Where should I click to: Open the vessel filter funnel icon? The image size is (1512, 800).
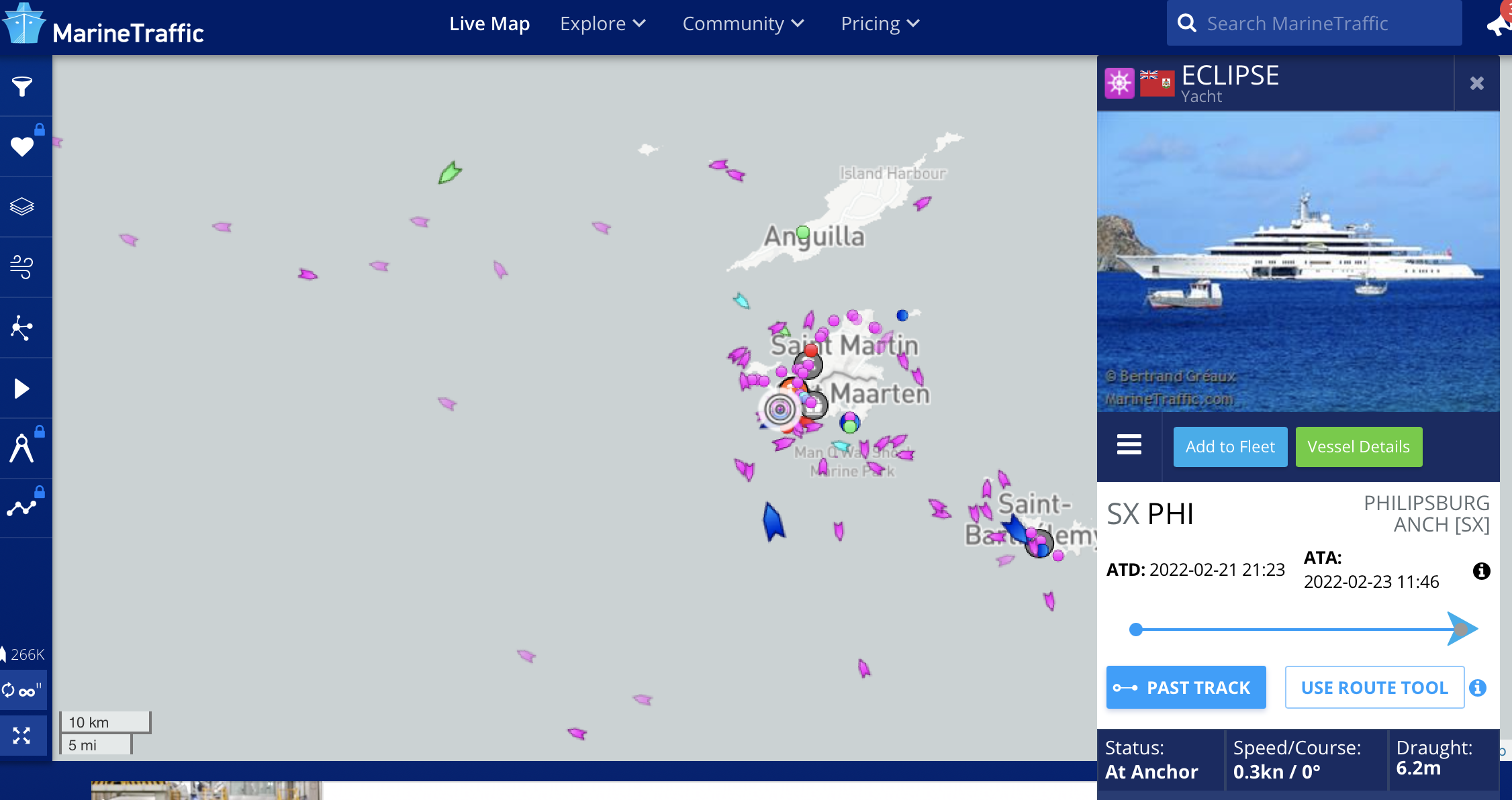22,86
